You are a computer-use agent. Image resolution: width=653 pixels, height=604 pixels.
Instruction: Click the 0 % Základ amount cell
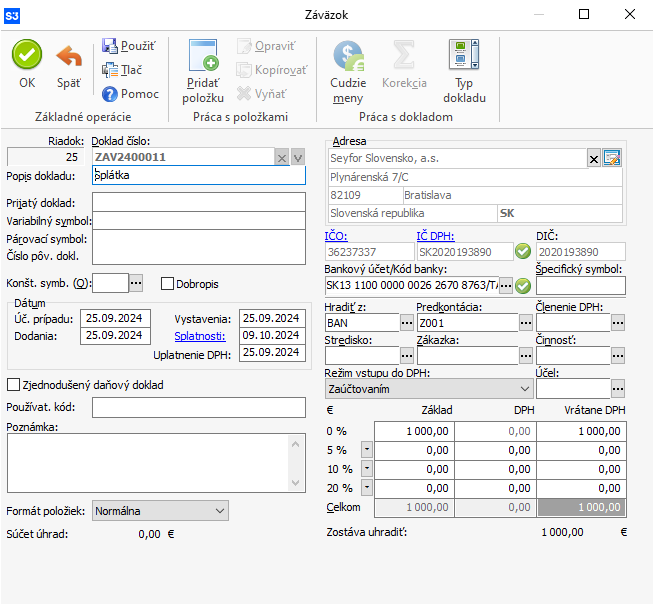click(x=414, y=431)
